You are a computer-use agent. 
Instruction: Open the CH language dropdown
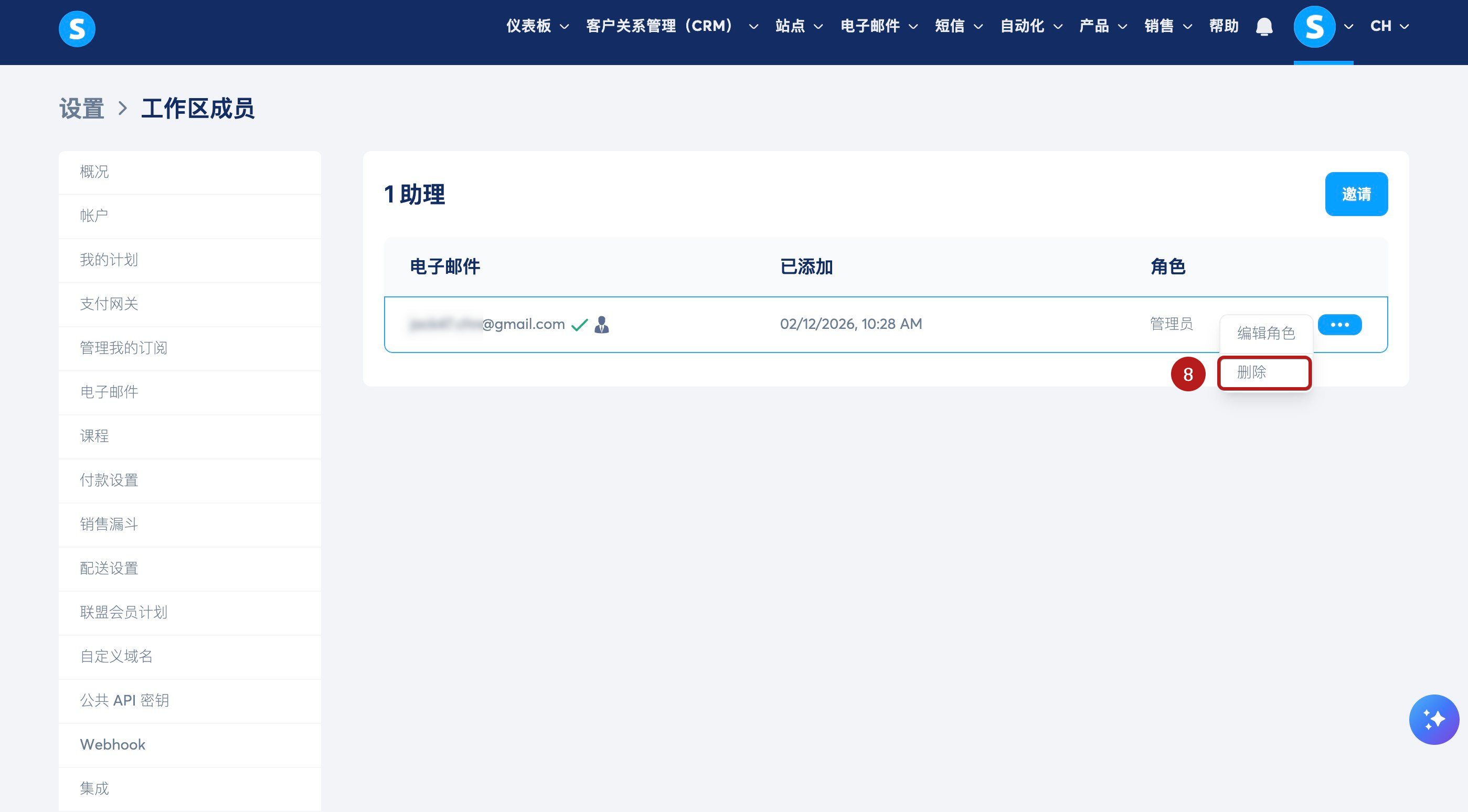[x=1389, y=26]
